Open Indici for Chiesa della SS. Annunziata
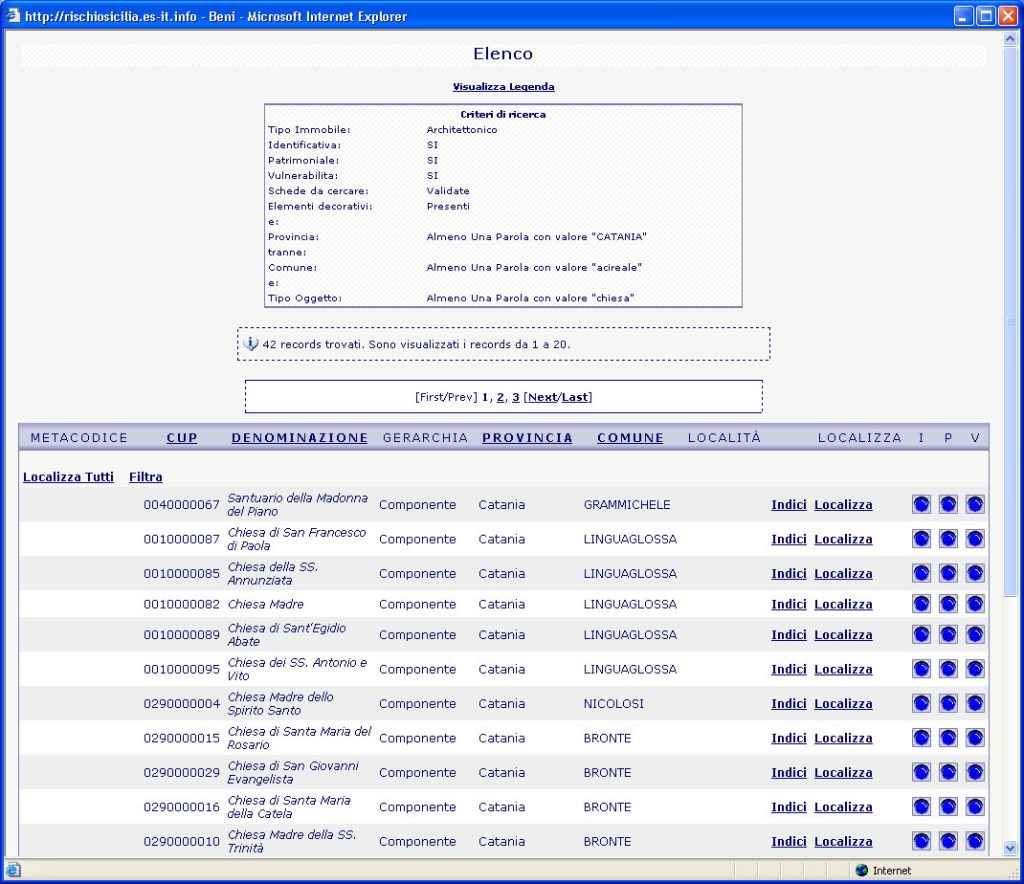The width and height of the screenshot is (1024, 884). (x=788, y=574)
